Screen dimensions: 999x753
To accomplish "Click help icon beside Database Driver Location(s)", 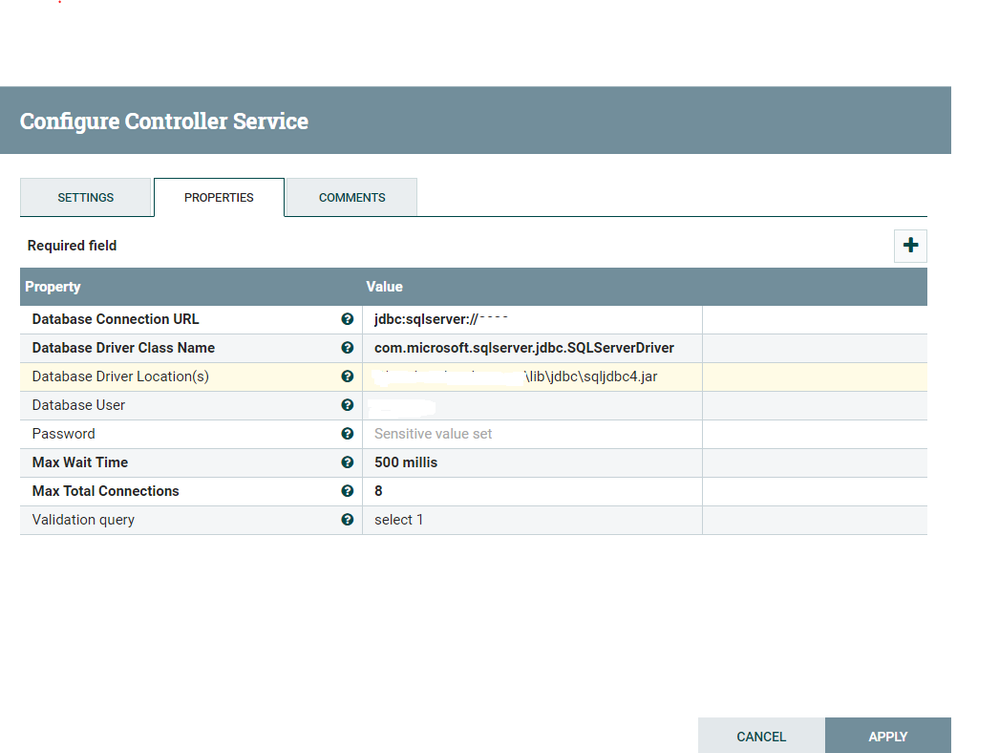I will coord(347,377).
